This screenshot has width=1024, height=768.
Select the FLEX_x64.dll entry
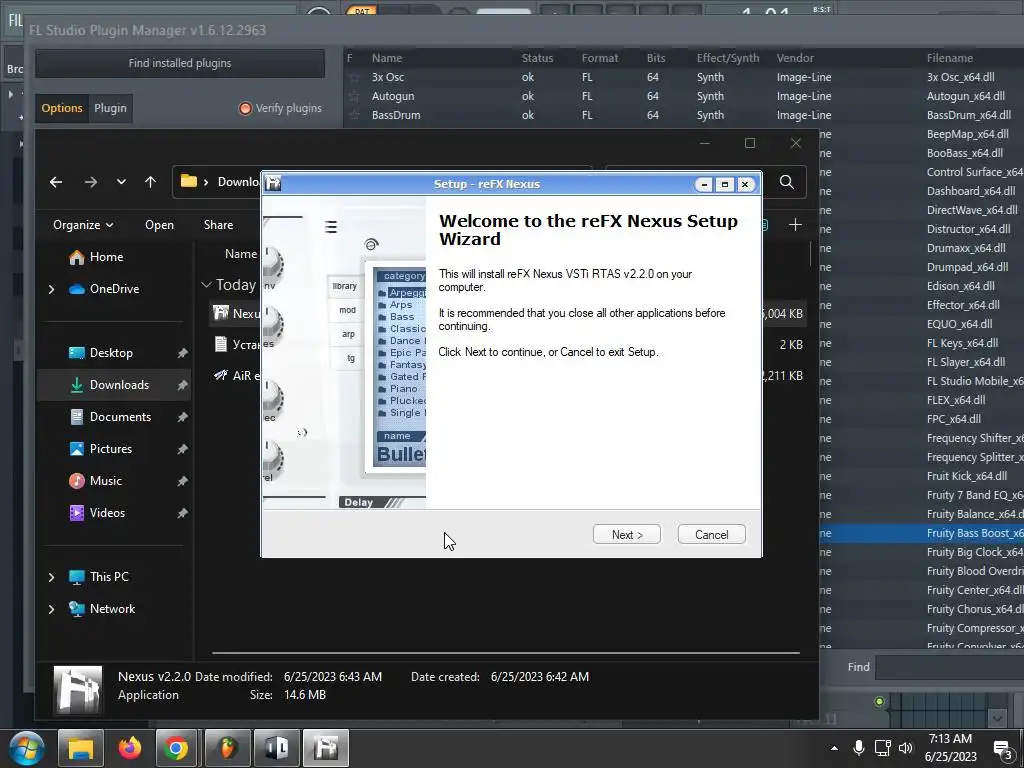tap(956, 400)
